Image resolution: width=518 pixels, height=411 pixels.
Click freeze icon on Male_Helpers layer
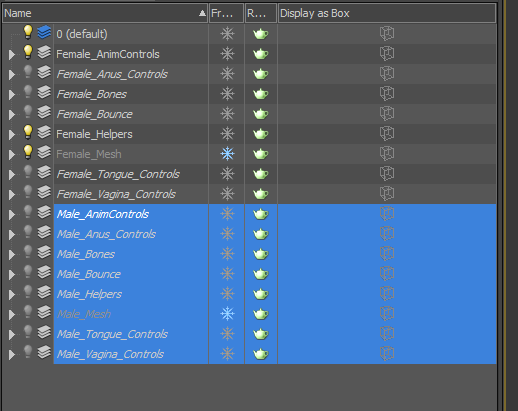point(227,294)
